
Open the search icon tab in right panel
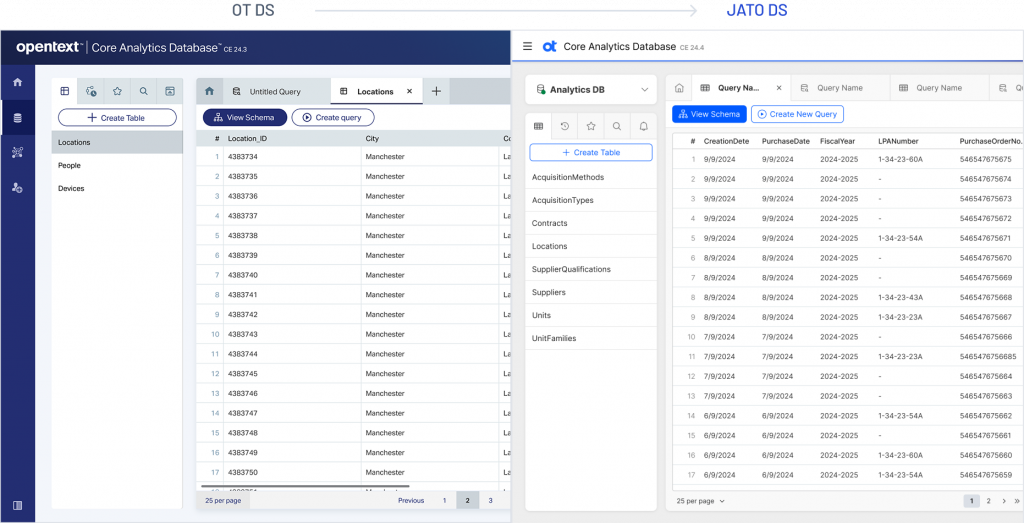(x=617, y=127)
